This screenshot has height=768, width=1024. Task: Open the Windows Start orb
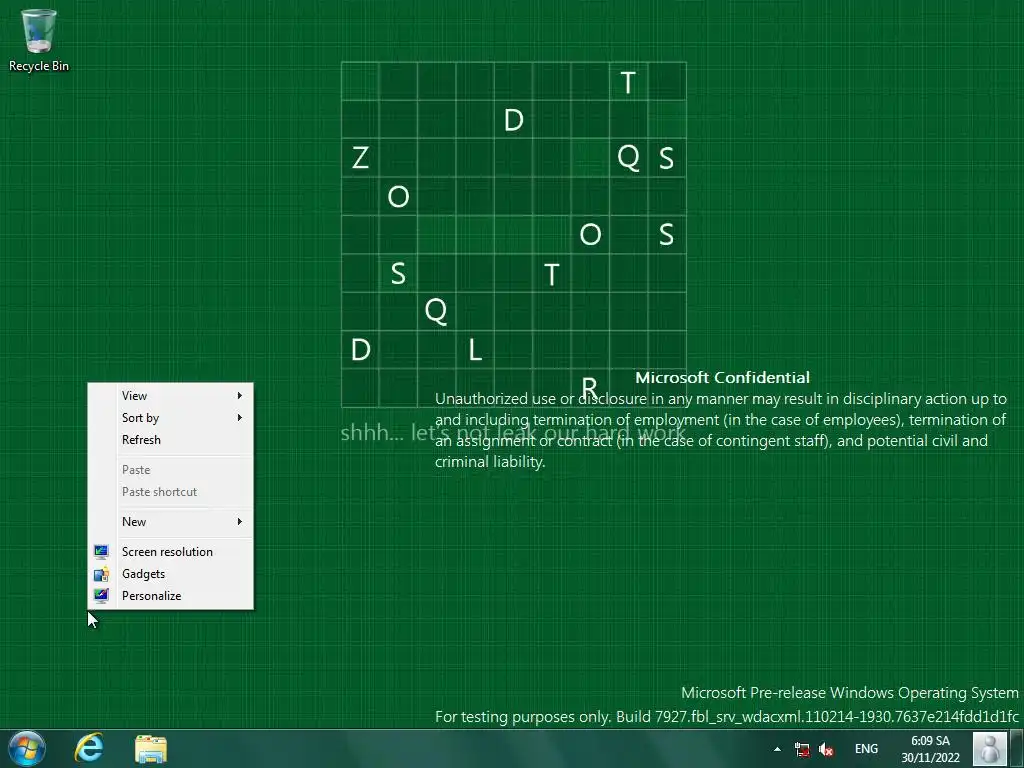pyautogui.click(x=27, y=748)
